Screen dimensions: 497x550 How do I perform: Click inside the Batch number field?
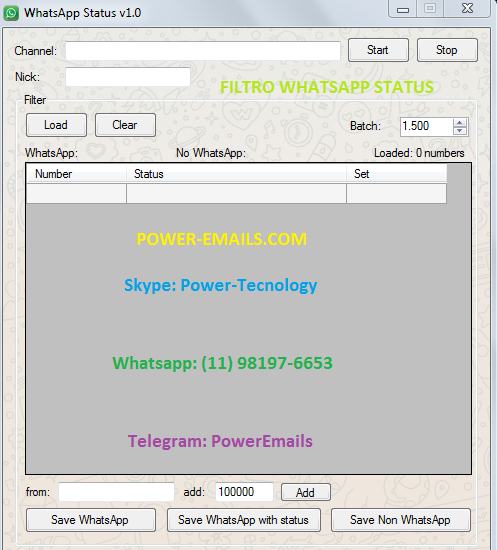pyautogui.click(x=427, y=127)
